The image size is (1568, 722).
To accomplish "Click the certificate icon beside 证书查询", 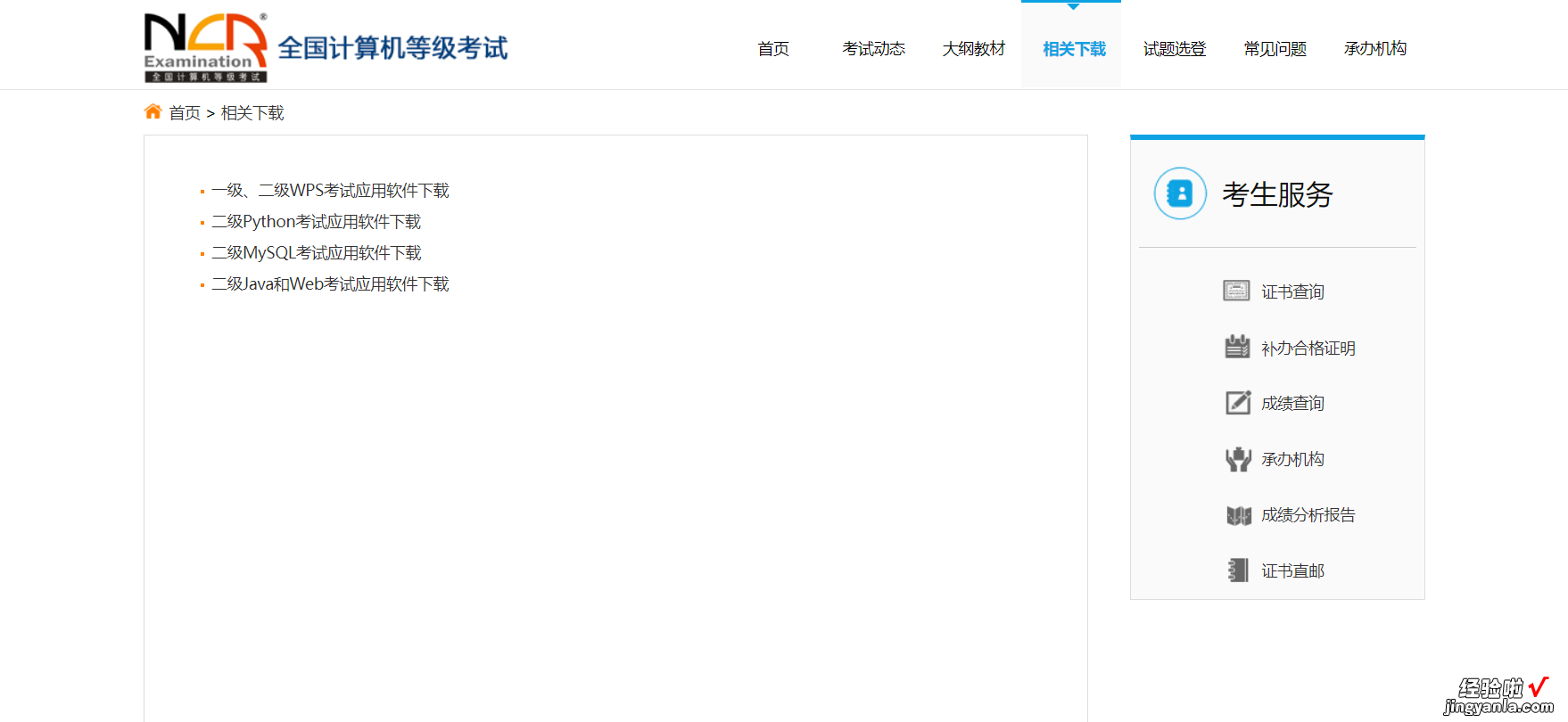I will (1236, 291).
